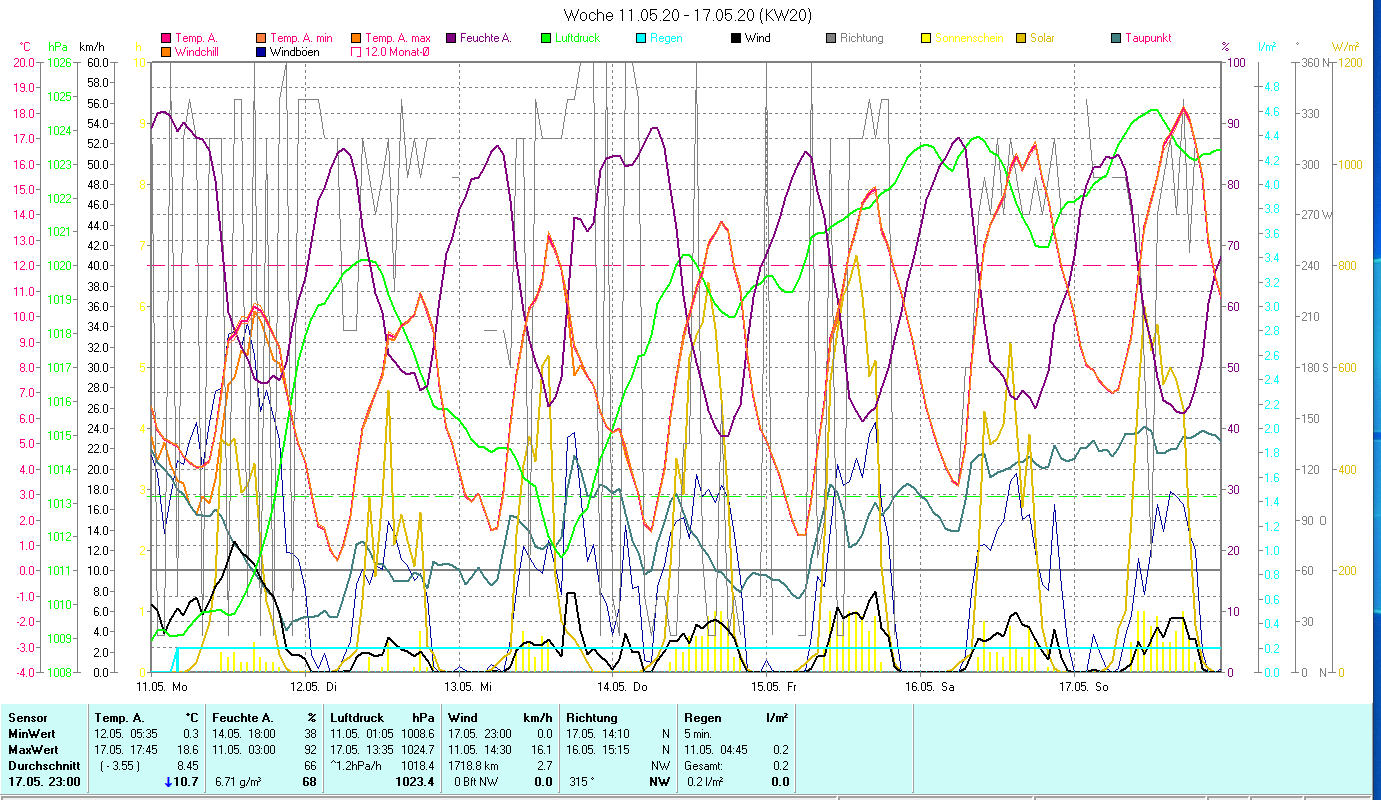Click the 15.05. Fr date on the time axis

tap(775, 687)
